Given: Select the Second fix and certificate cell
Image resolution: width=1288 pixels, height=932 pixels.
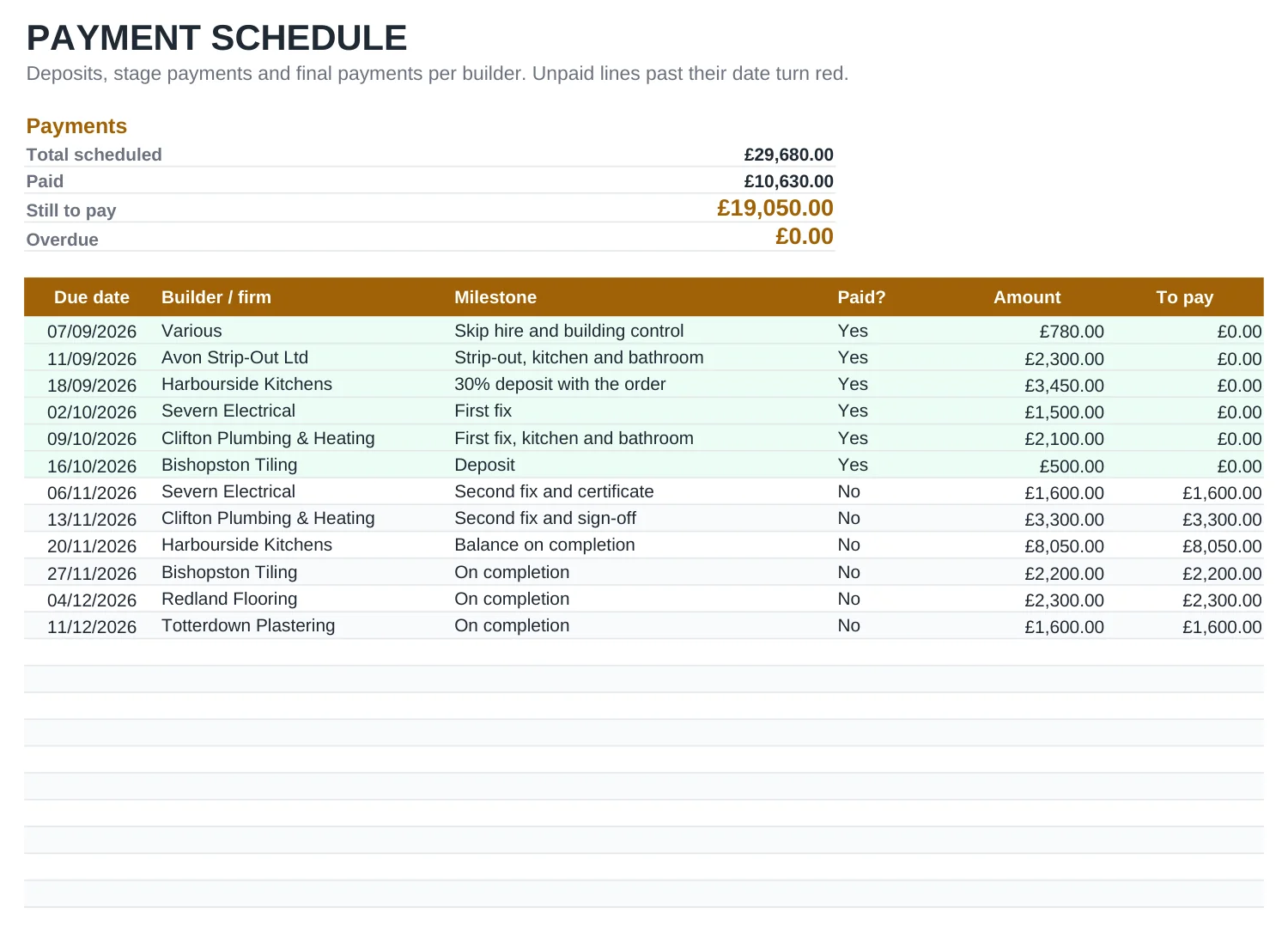Looking at the screenshot, I should pyautogui.click(x=554, y=491).
